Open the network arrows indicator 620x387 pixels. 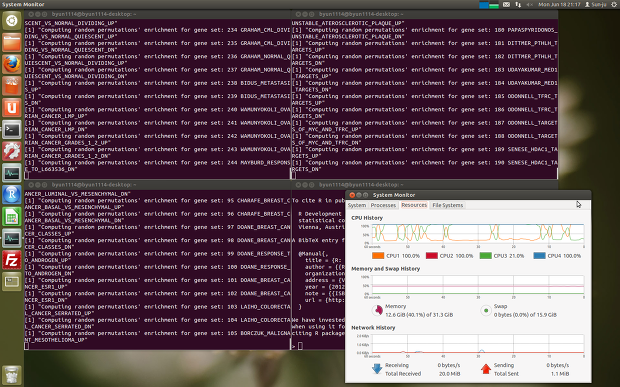pyautogui.click(x=518, y=5)
